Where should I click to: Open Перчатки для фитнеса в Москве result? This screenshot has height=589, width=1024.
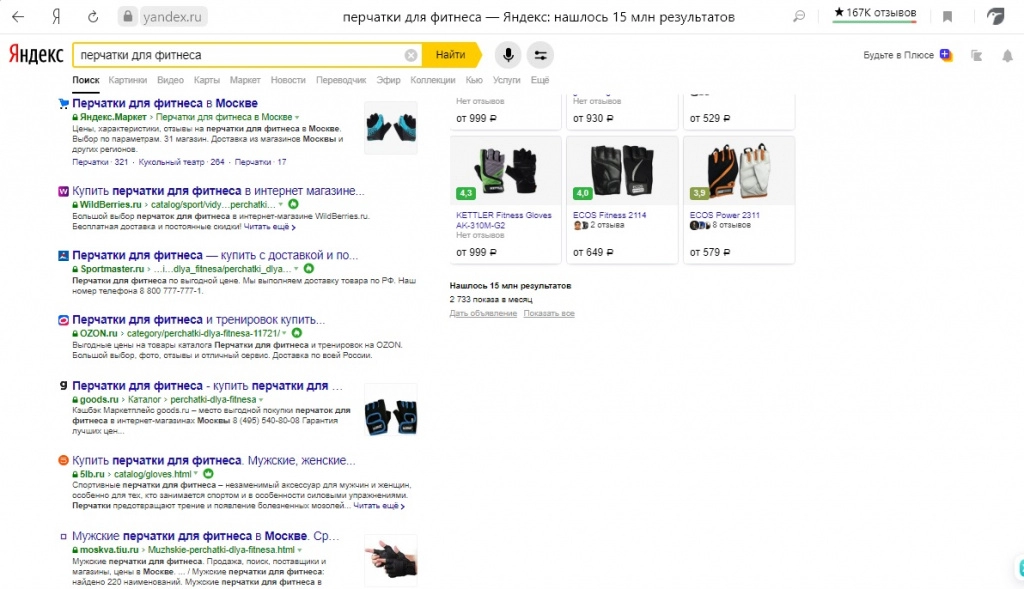[165, 103]
